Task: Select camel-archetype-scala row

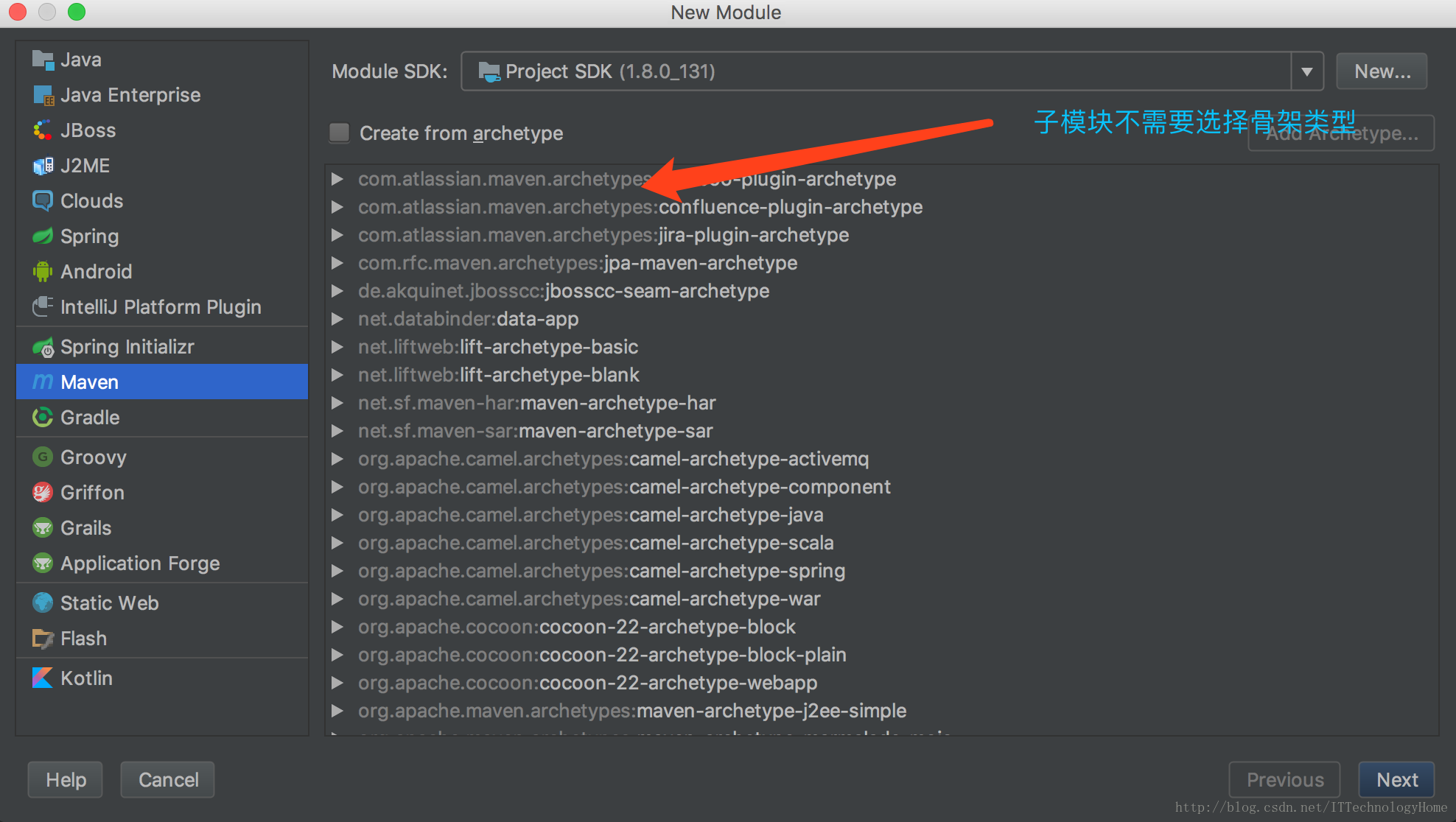Action: pos(881,543)
